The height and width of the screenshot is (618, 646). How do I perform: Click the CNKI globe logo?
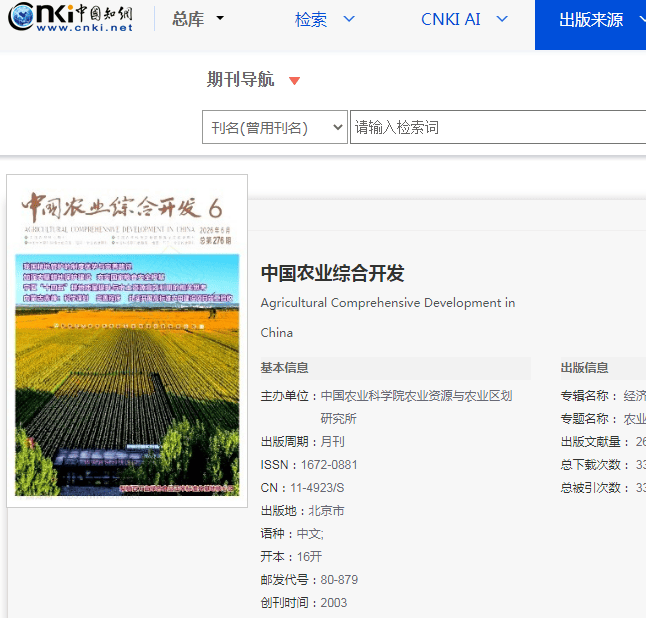(x=21, y=16)
